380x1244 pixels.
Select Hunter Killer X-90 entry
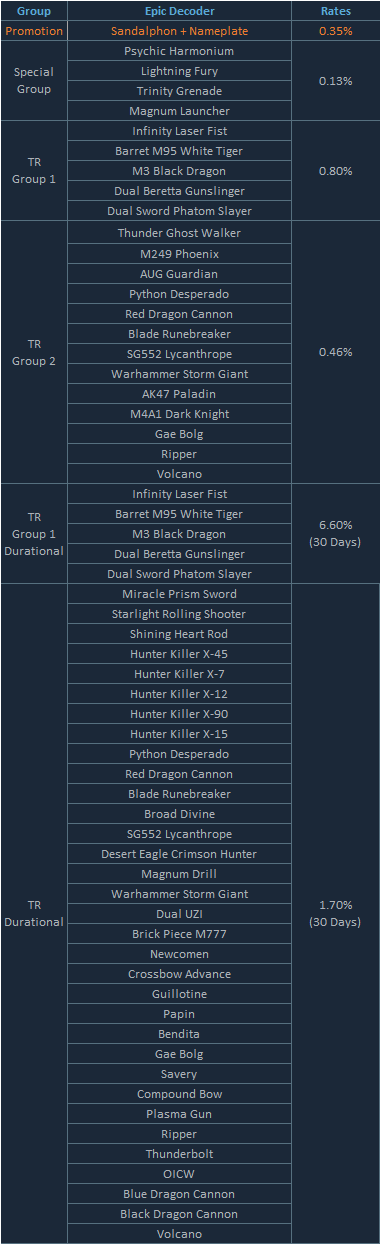(x=179, y=714)
